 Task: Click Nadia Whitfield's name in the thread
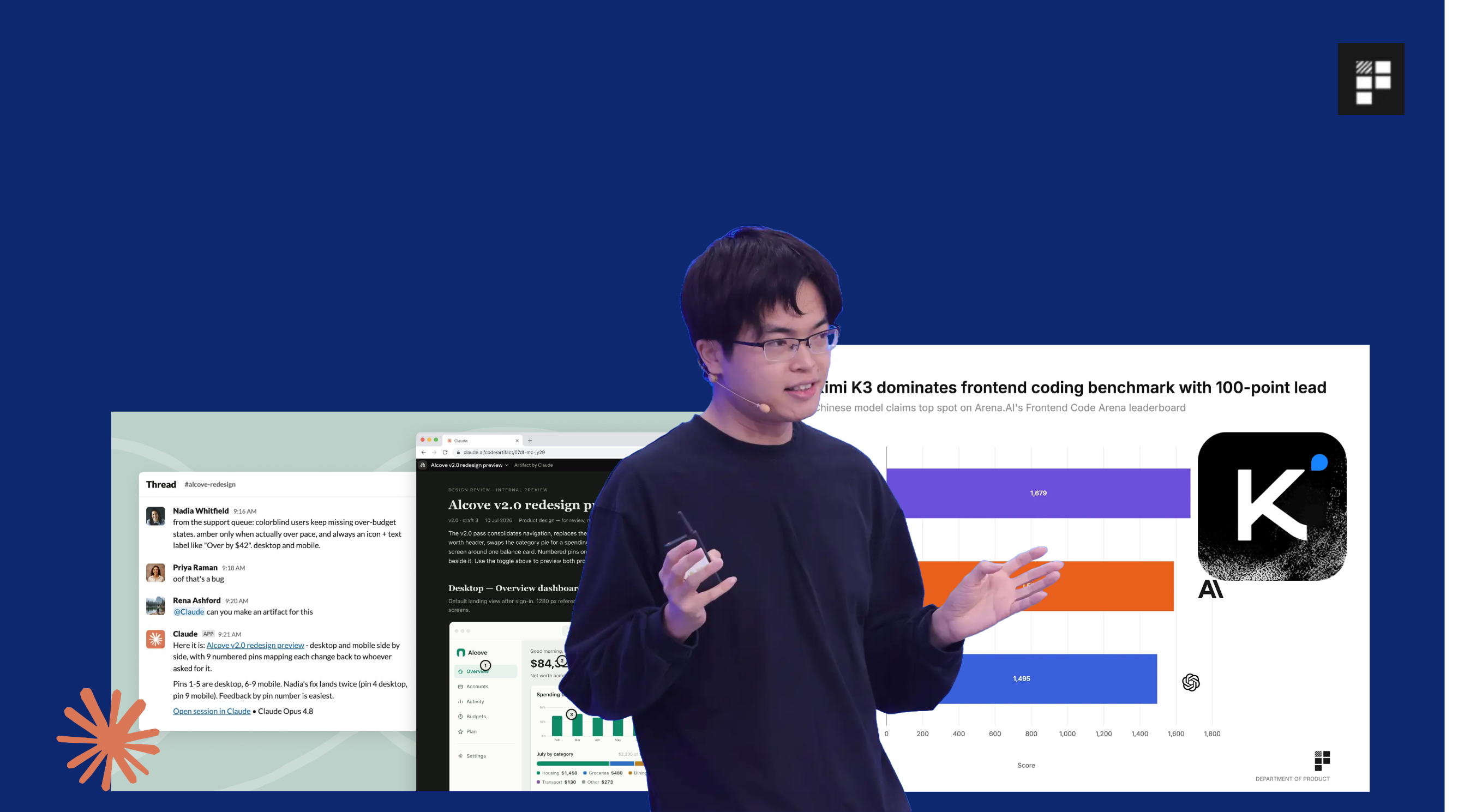[x=201, y=510]
